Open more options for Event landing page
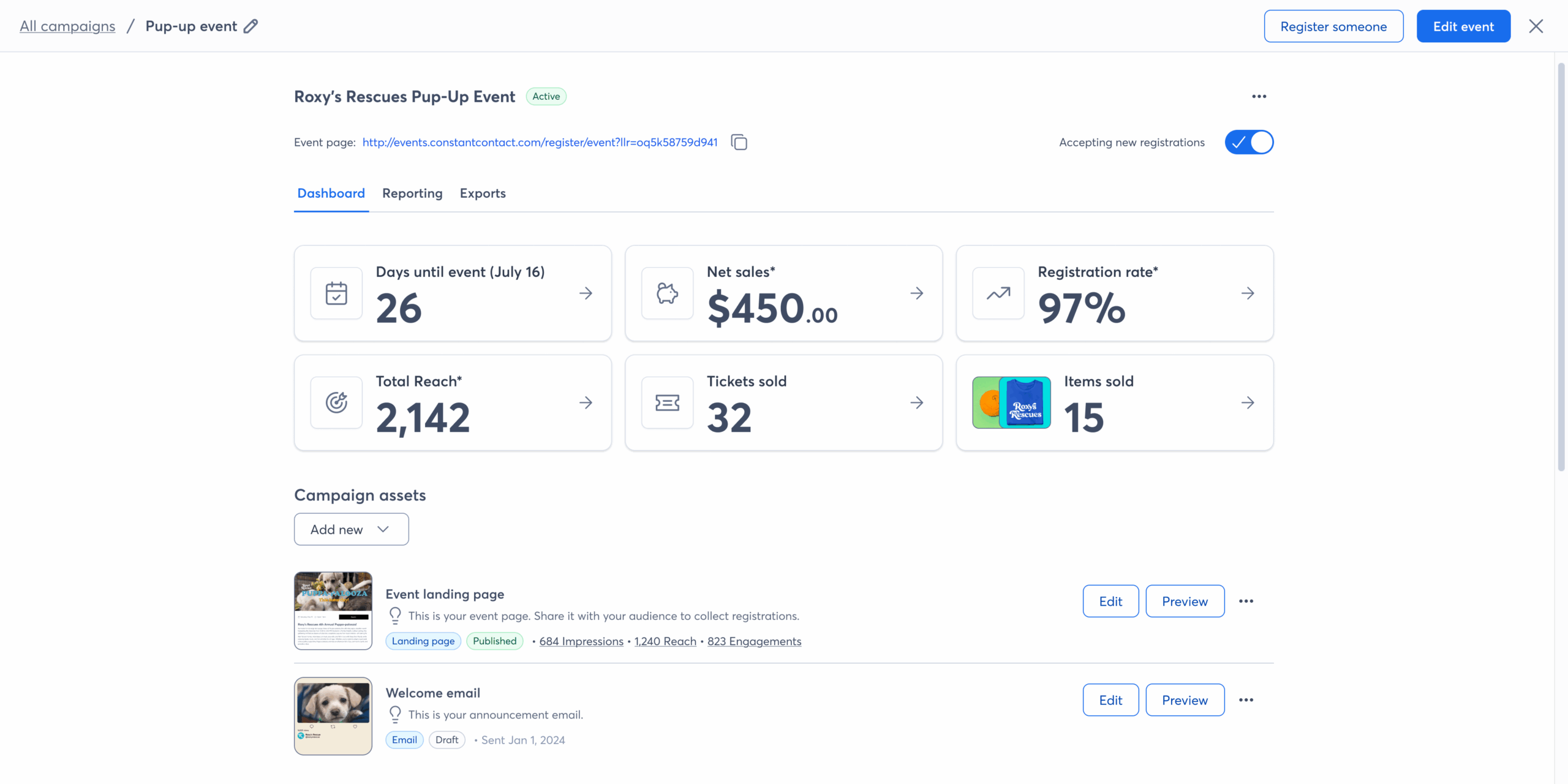 (x=1246, y=601)
